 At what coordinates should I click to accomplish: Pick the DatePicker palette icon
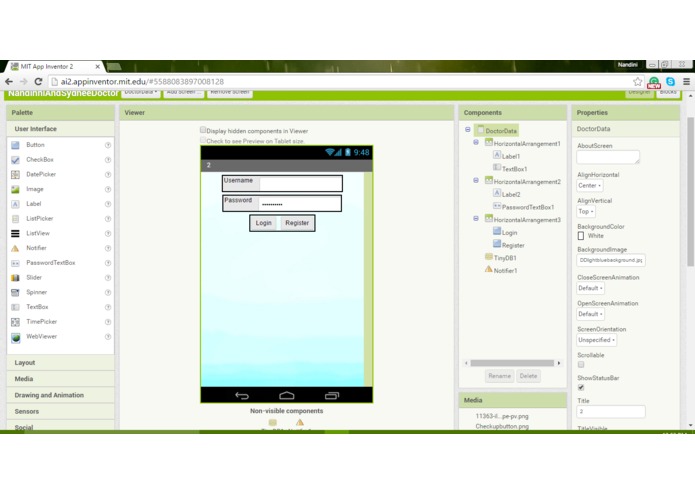[x=16, y=175]
